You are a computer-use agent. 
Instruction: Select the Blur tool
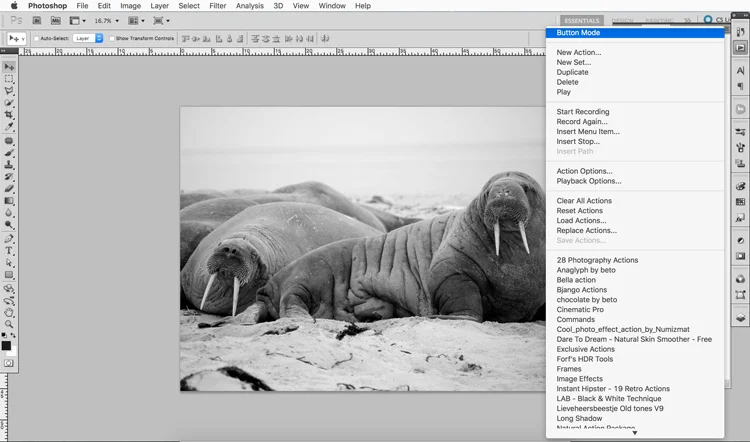pos(9,213)
